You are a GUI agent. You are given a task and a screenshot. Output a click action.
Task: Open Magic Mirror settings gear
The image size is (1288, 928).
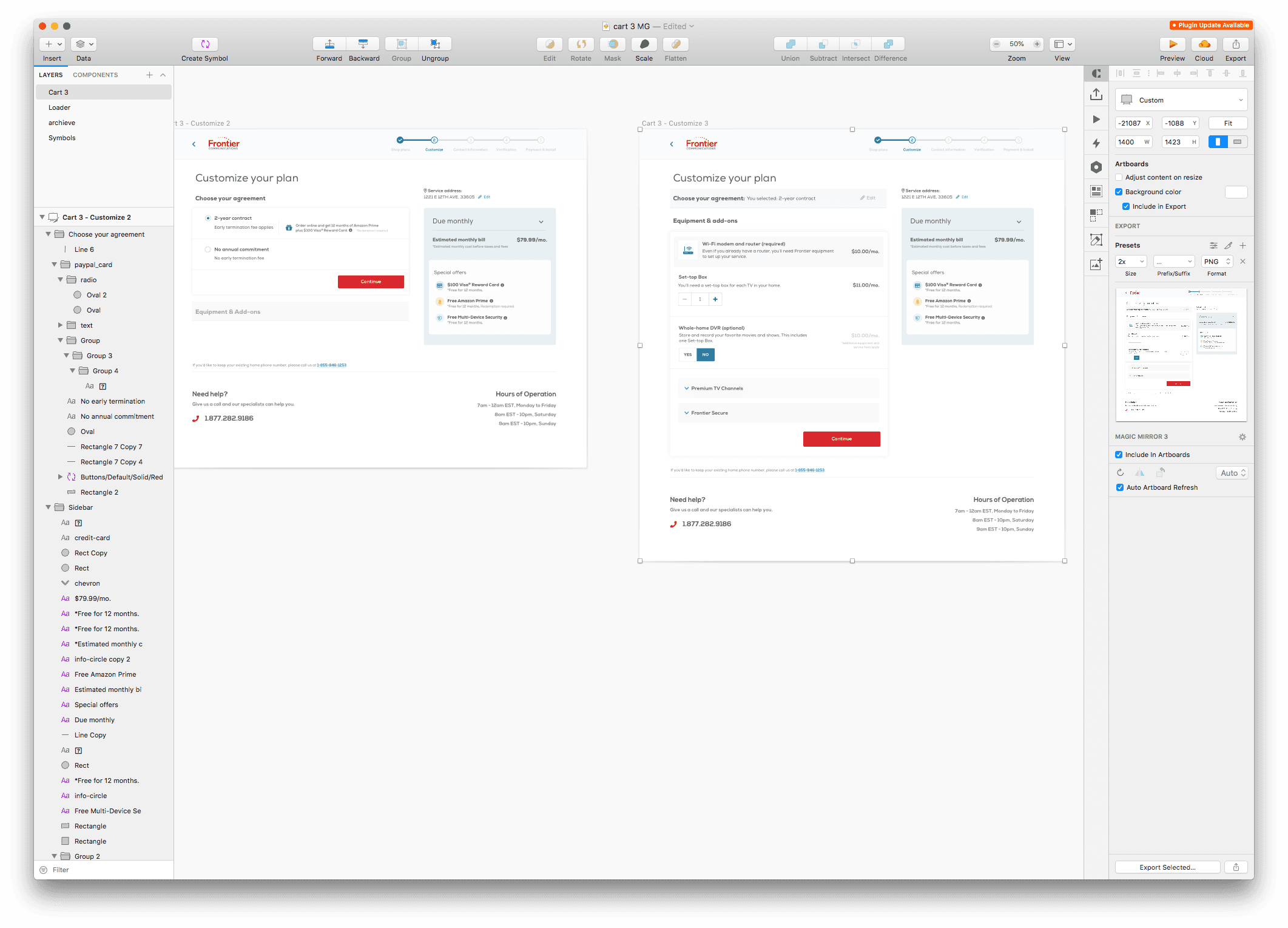(x=1242, y=437)
